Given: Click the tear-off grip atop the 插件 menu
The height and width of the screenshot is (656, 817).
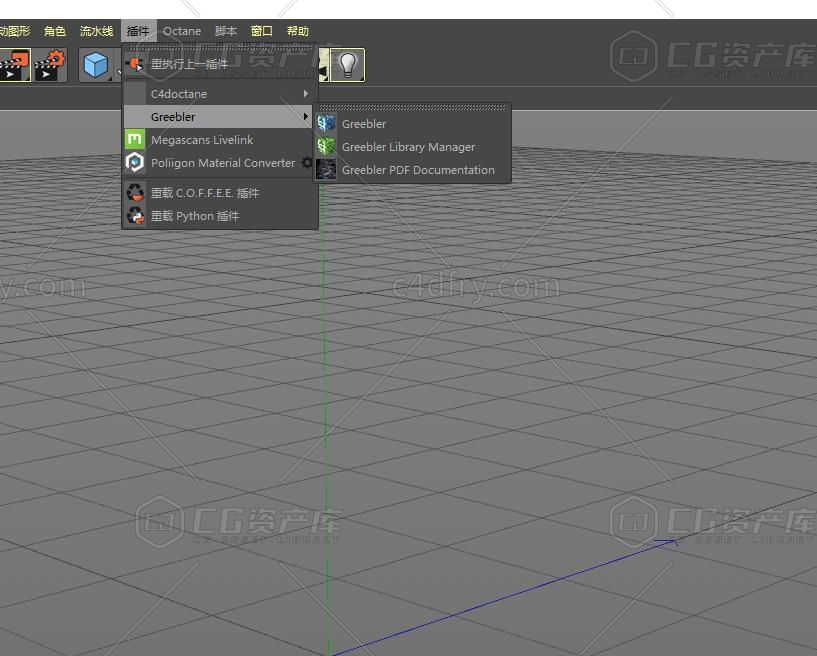Looking at the screenshot, I should pyautogui.click(x=220, y=47).
